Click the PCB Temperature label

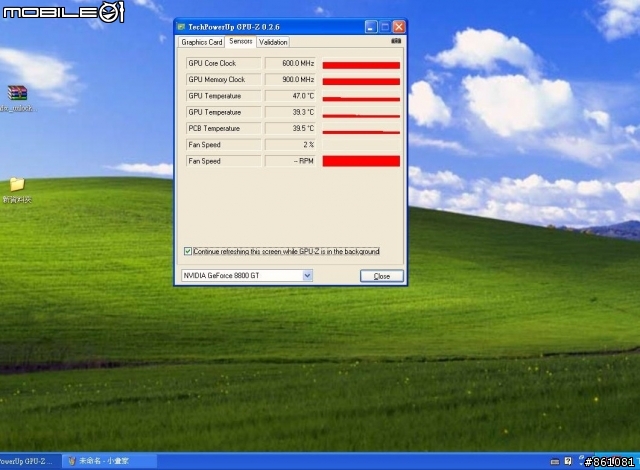pos(223,129)
